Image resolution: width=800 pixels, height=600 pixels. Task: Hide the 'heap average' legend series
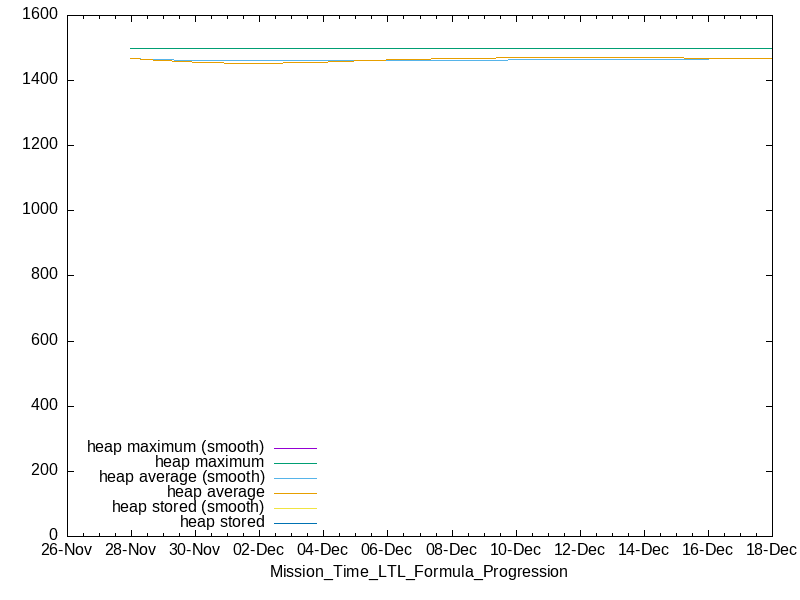click(215, 492)
